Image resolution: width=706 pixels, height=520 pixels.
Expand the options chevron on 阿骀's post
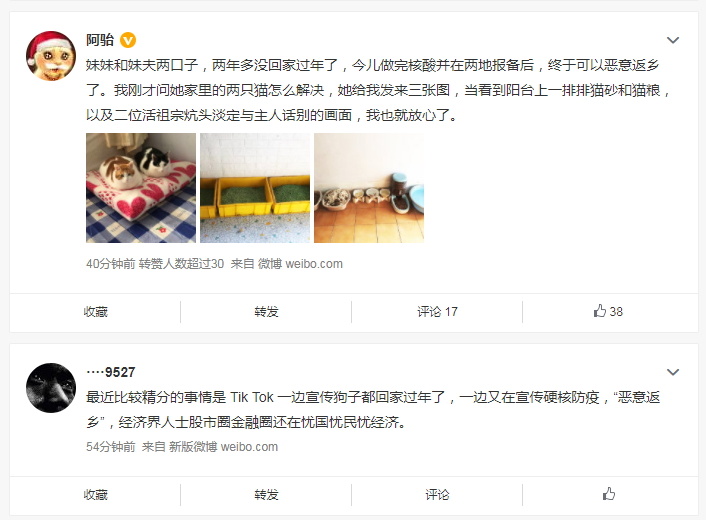673,40
